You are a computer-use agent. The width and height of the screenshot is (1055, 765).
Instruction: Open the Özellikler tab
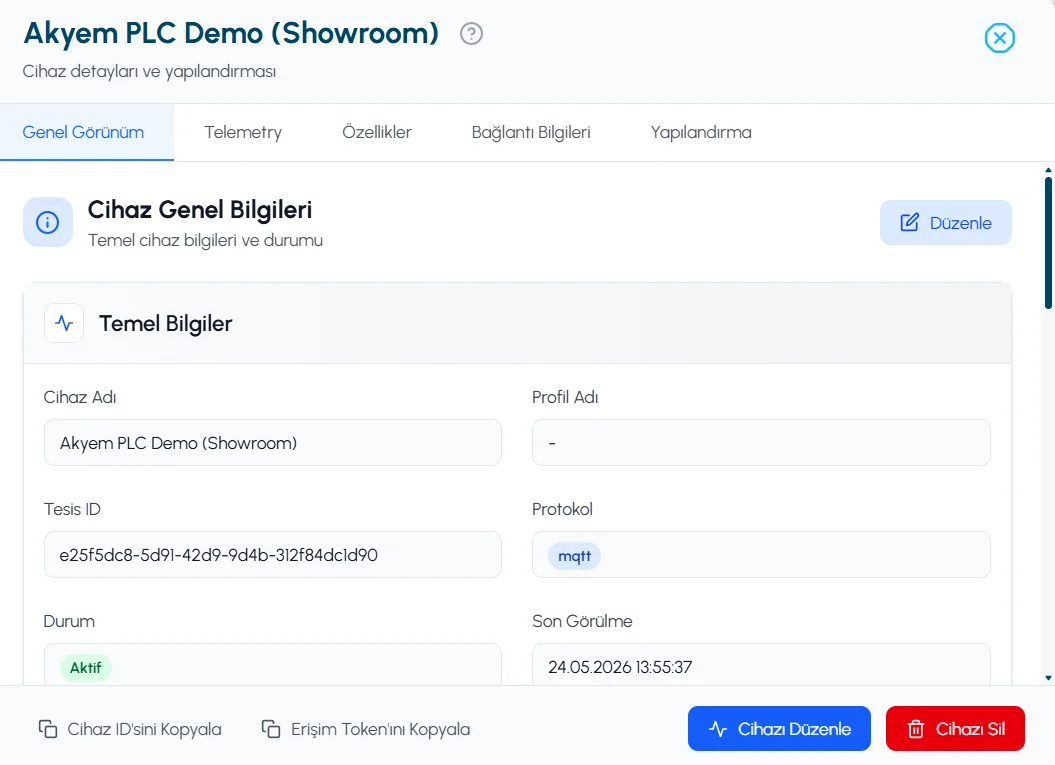(377, 132)
